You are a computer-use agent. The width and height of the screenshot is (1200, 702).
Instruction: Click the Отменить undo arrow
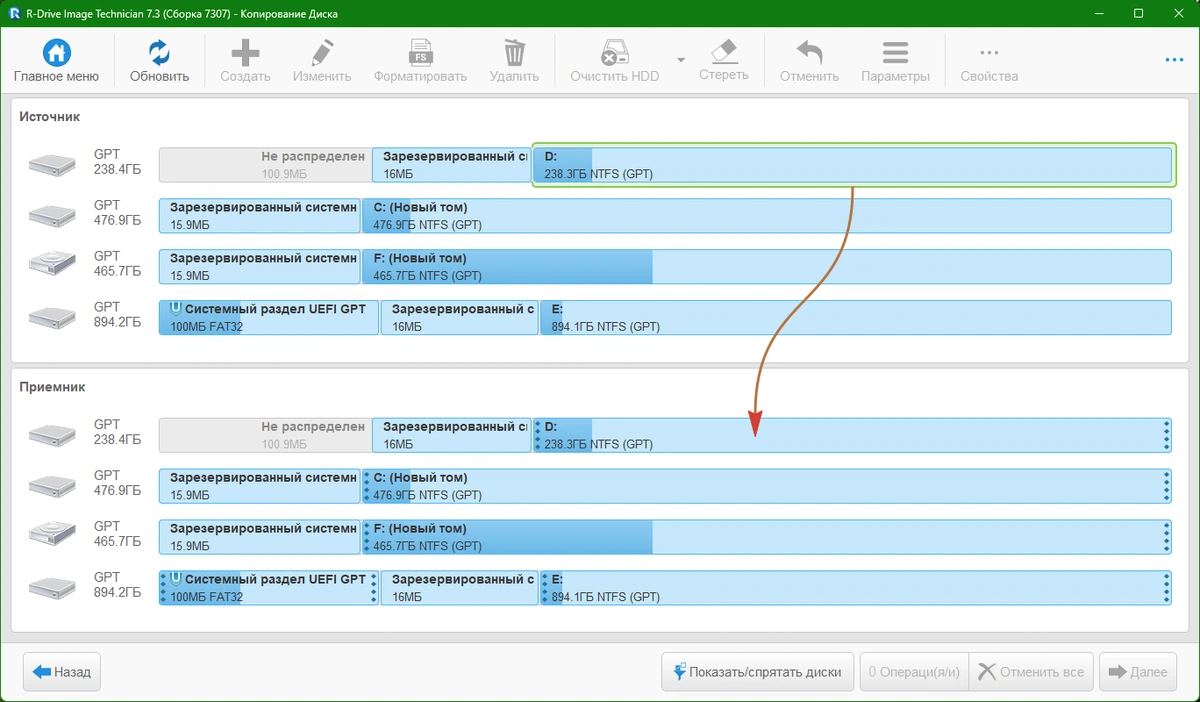pyautogui.click(x=809, y=53)
